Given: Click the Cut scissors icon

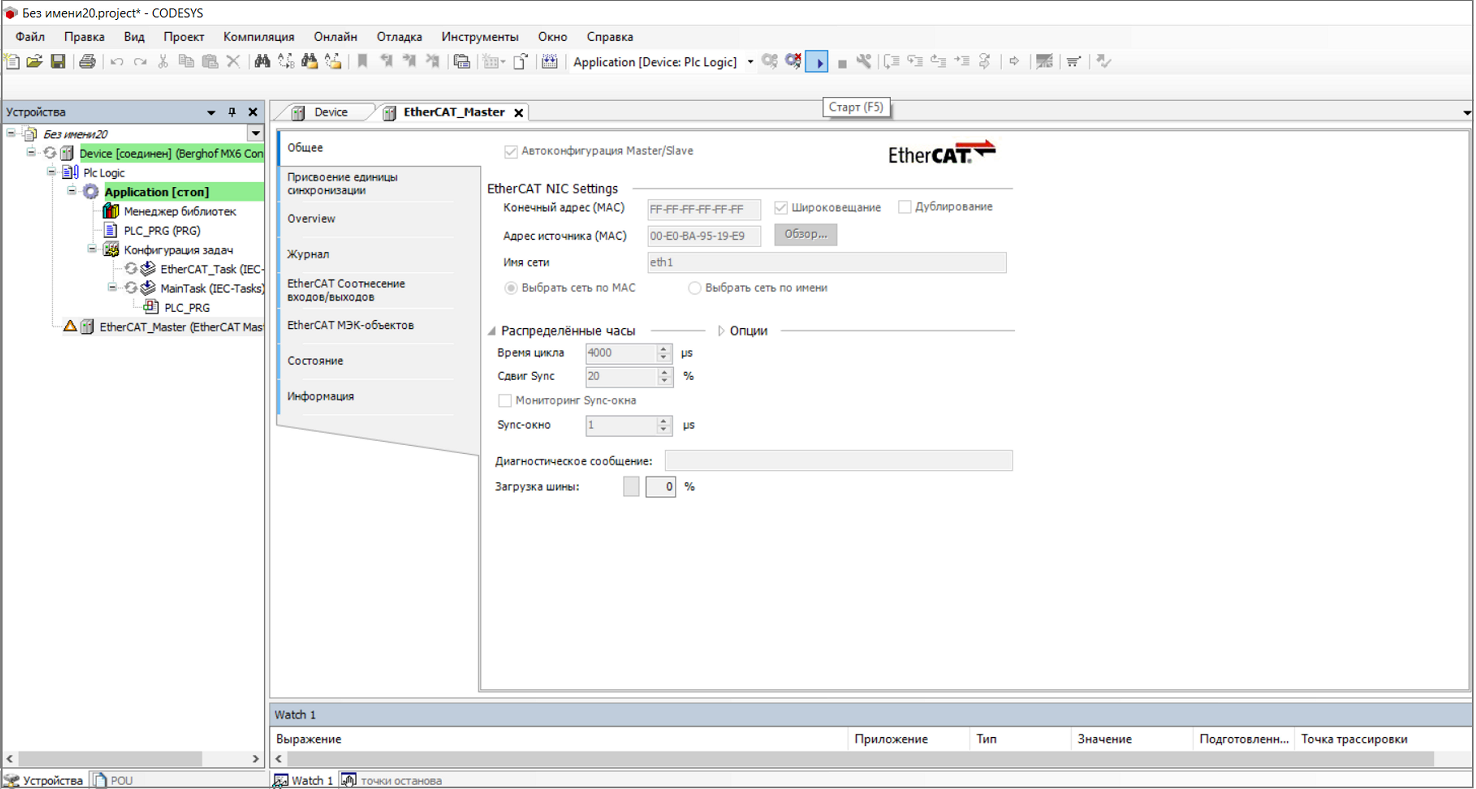Looking at the screenshot, I should click(163, 62).
